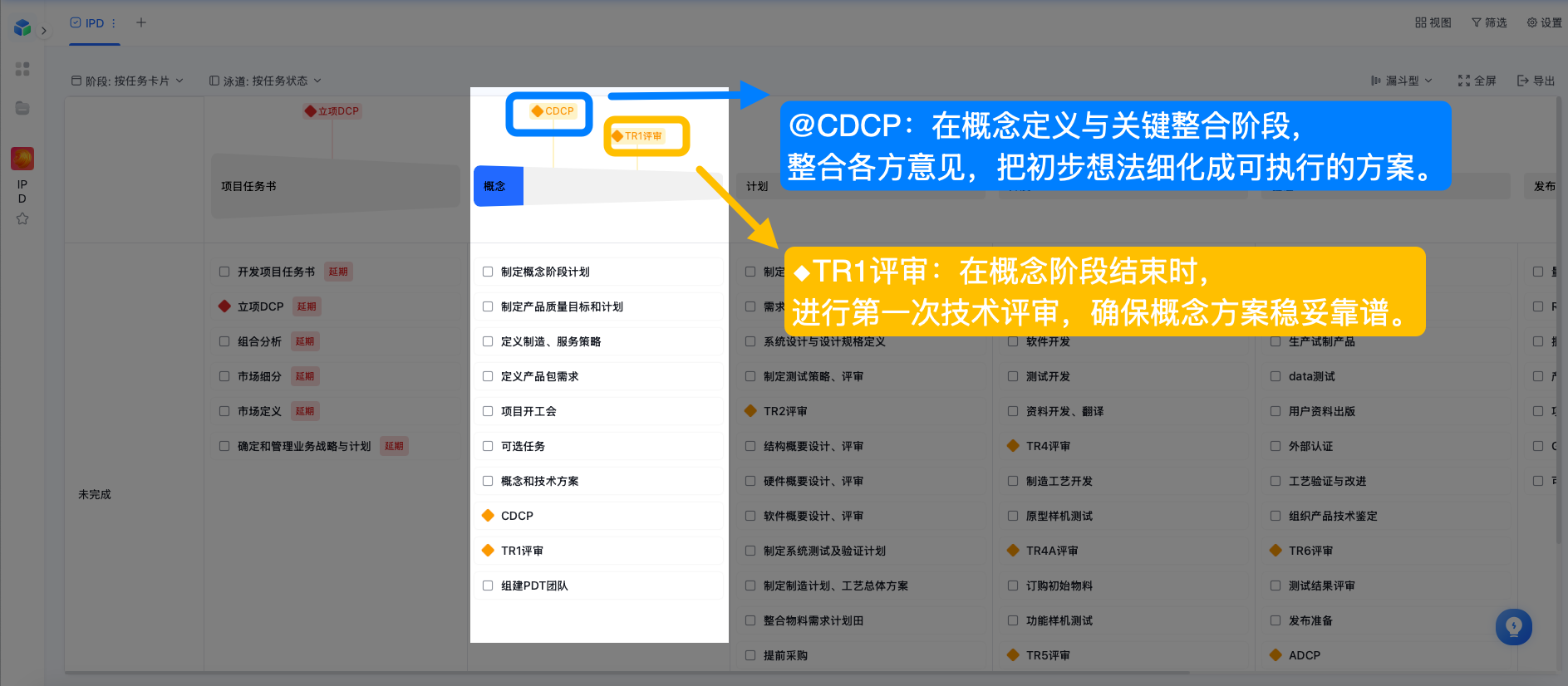Screen dimensions: 1568x686
Task: Expand the sidebar with chevron arrow
Action: [44, 31]
